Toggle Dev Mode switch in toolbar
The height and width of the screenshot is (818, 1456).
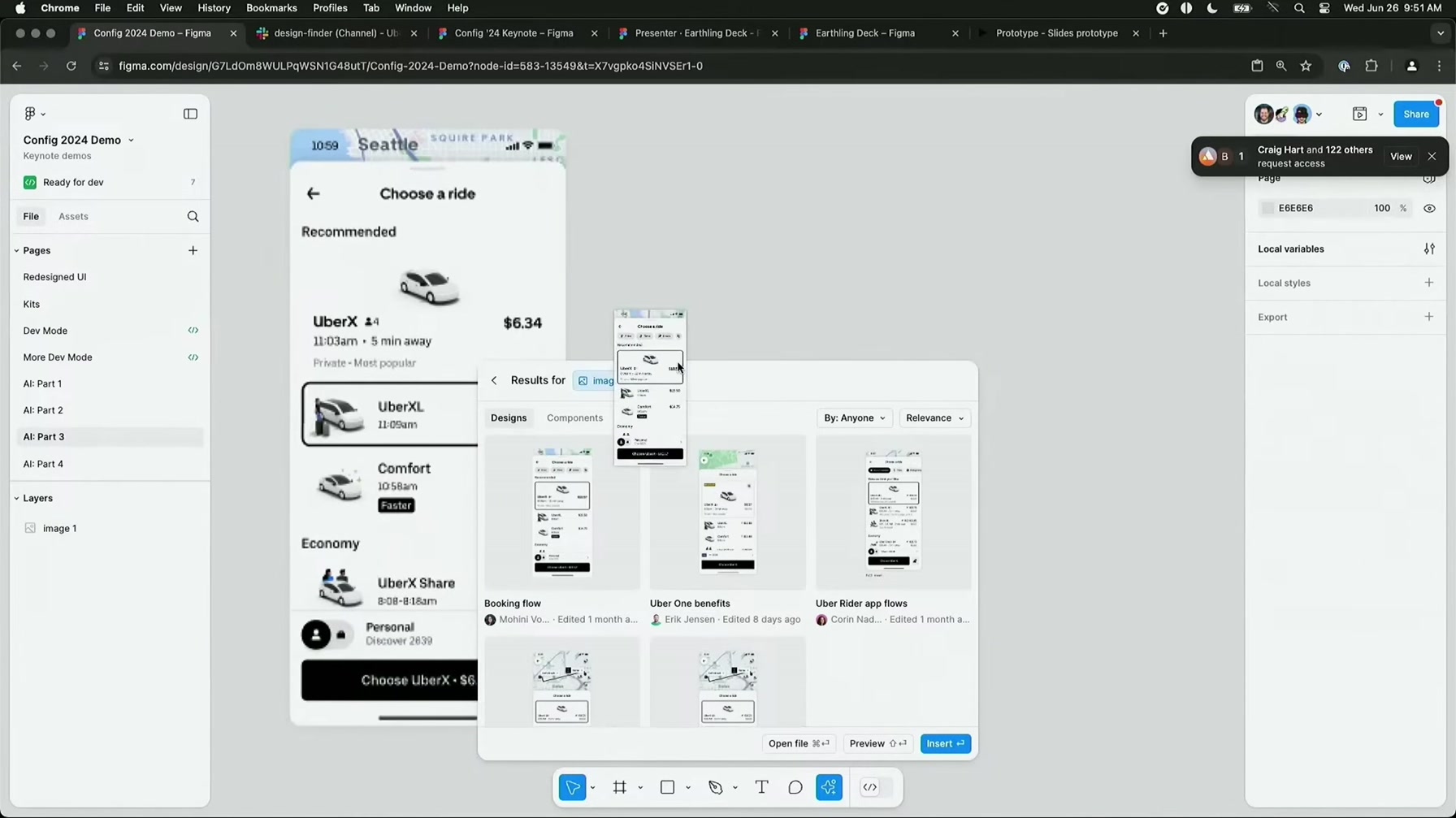(x=877, y=787)
